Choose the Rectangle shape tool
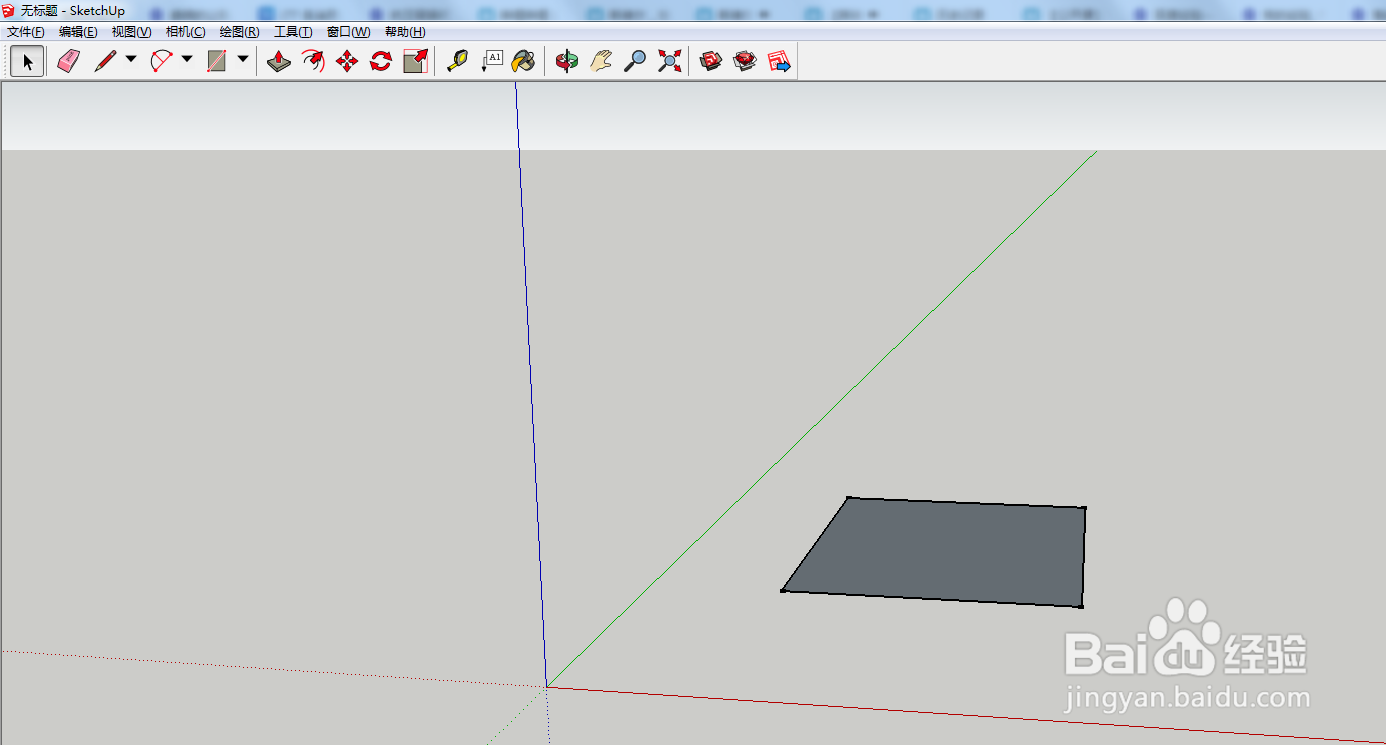The height and width of the screenshot is (745, 1386). coord(217,62)
